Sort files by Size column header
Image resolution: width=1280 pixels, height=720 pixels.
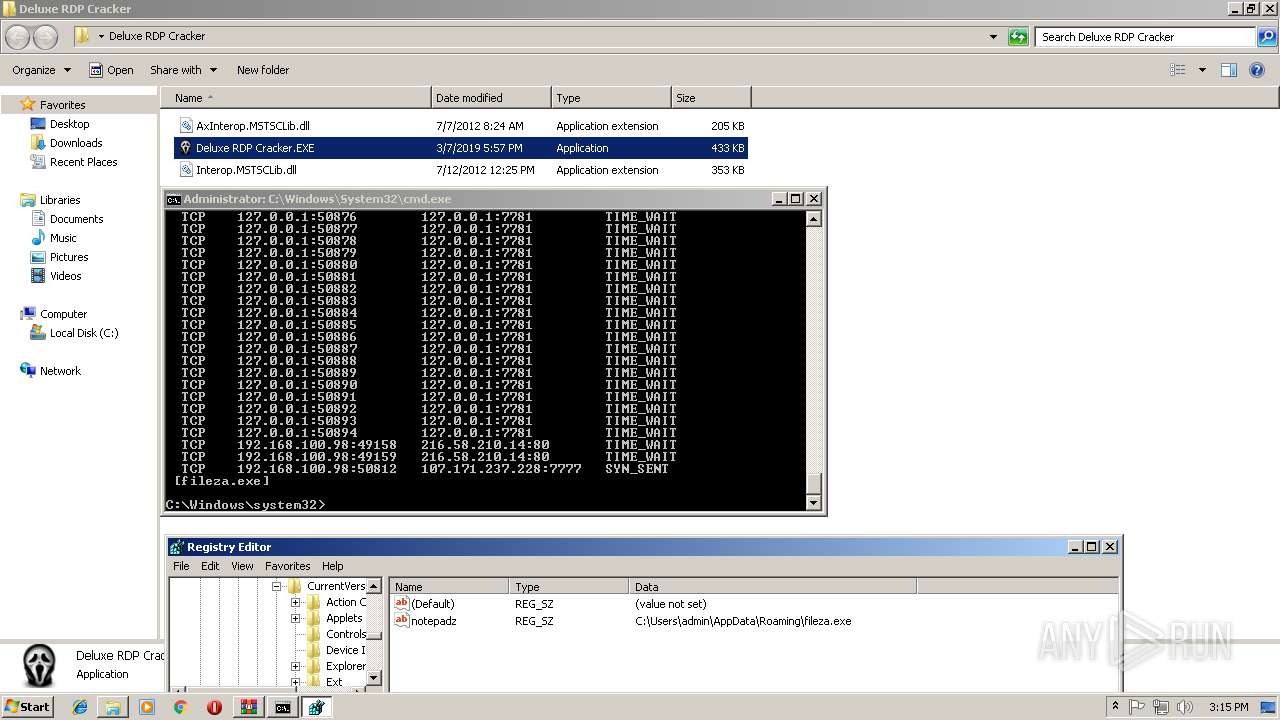click(711, 98)
